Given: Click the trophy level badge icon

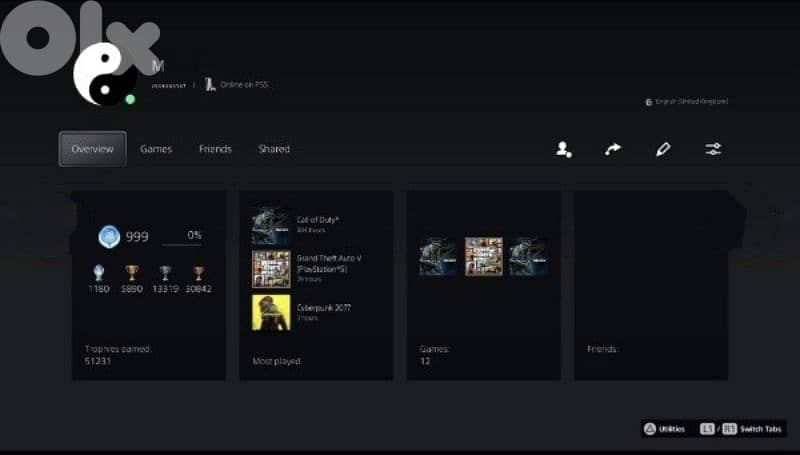Looking at the screenshot, I should [x=109, y=237].
